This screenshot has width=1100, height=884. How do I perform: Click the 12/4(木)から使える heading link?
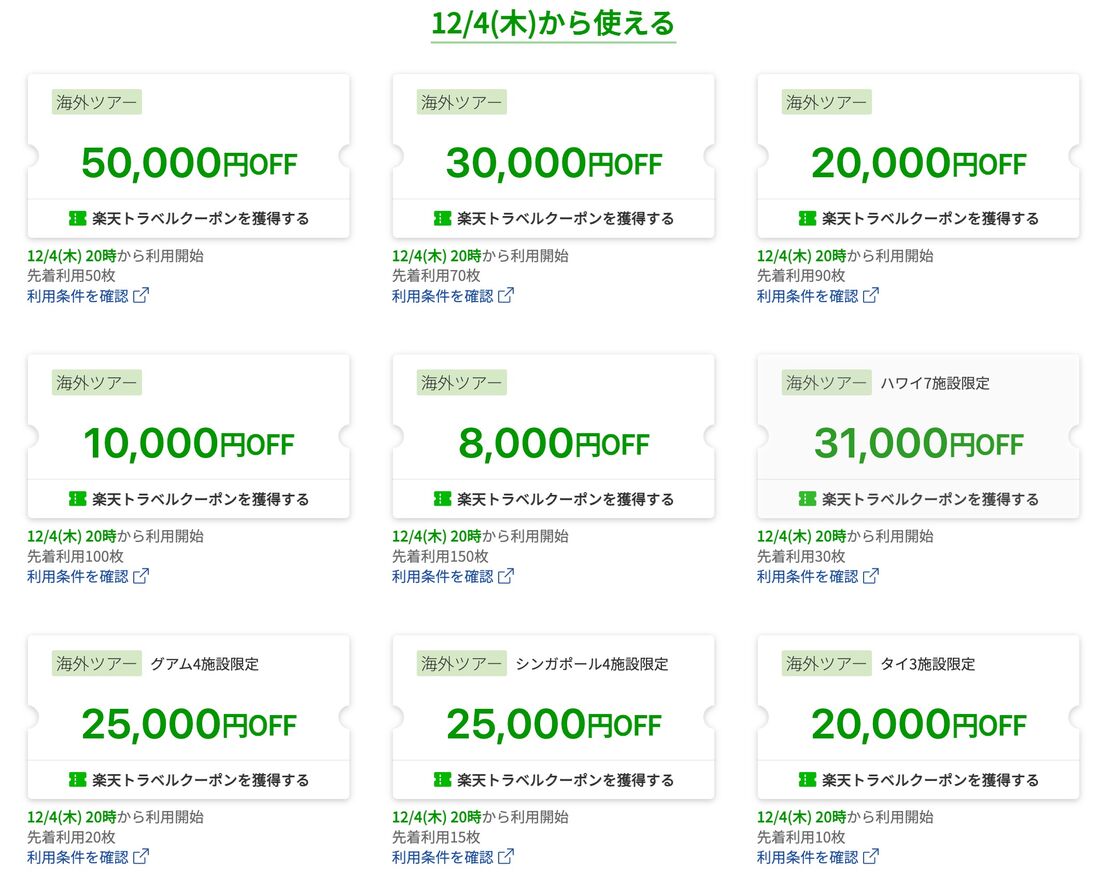[x=551, y=20]
